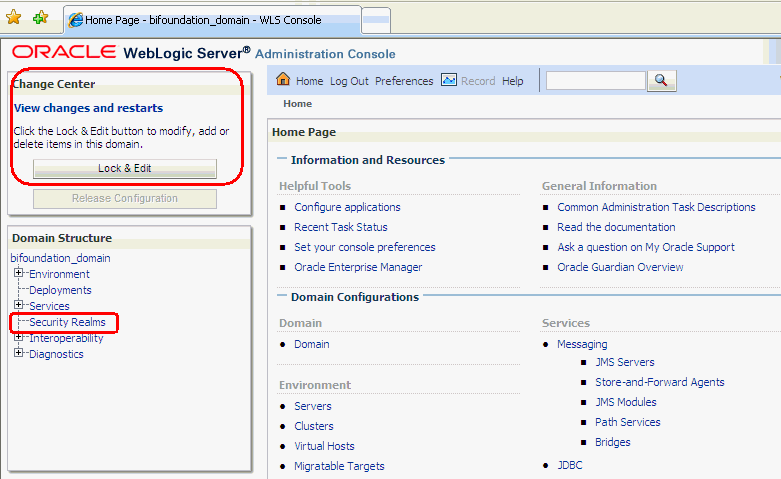The height and width of the screenshot is (479, 781).
Task: Click the Favorites star icon
Action: (x=13, y=17)
